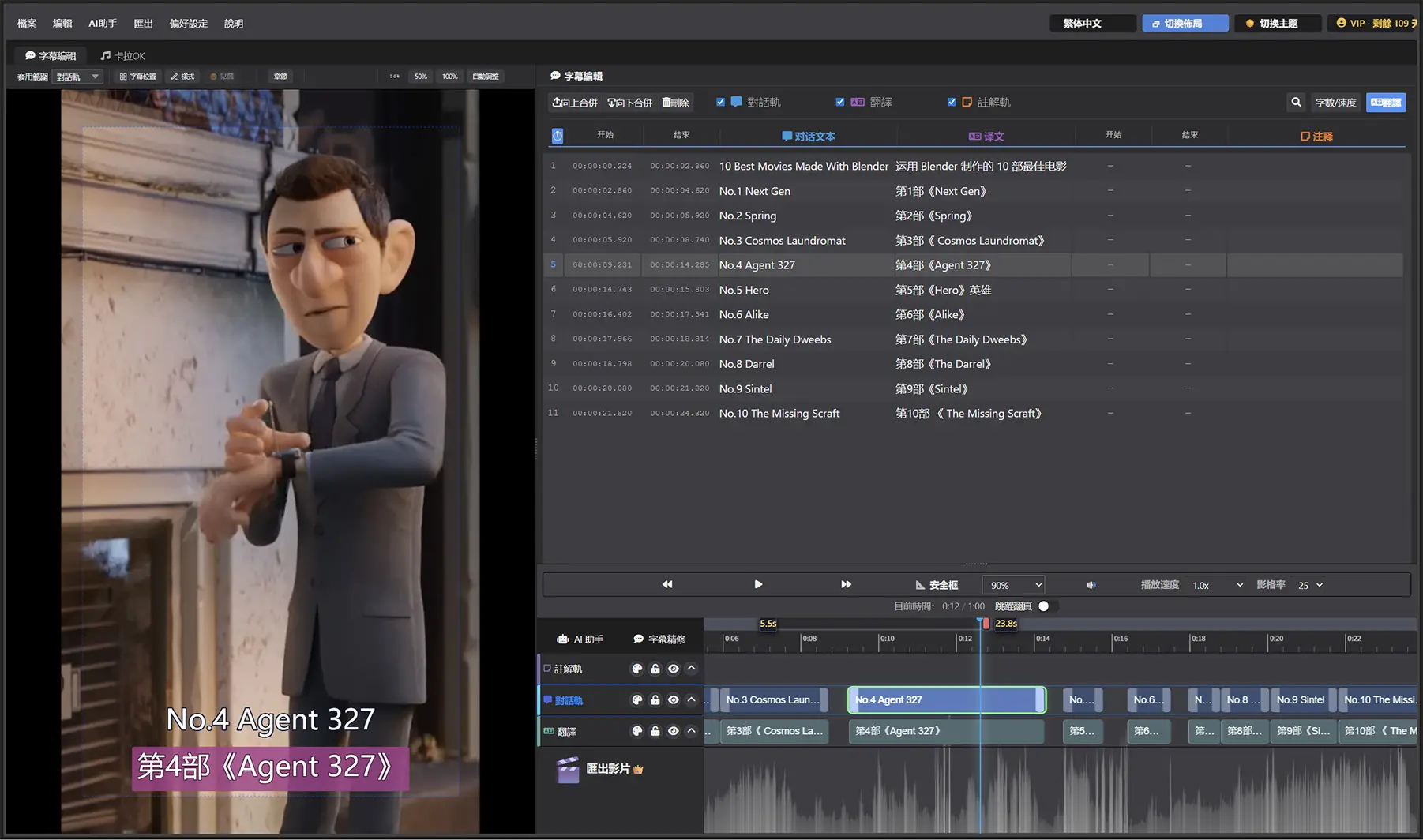Mute audio via the speaker icon

(x=1091, y=585)
